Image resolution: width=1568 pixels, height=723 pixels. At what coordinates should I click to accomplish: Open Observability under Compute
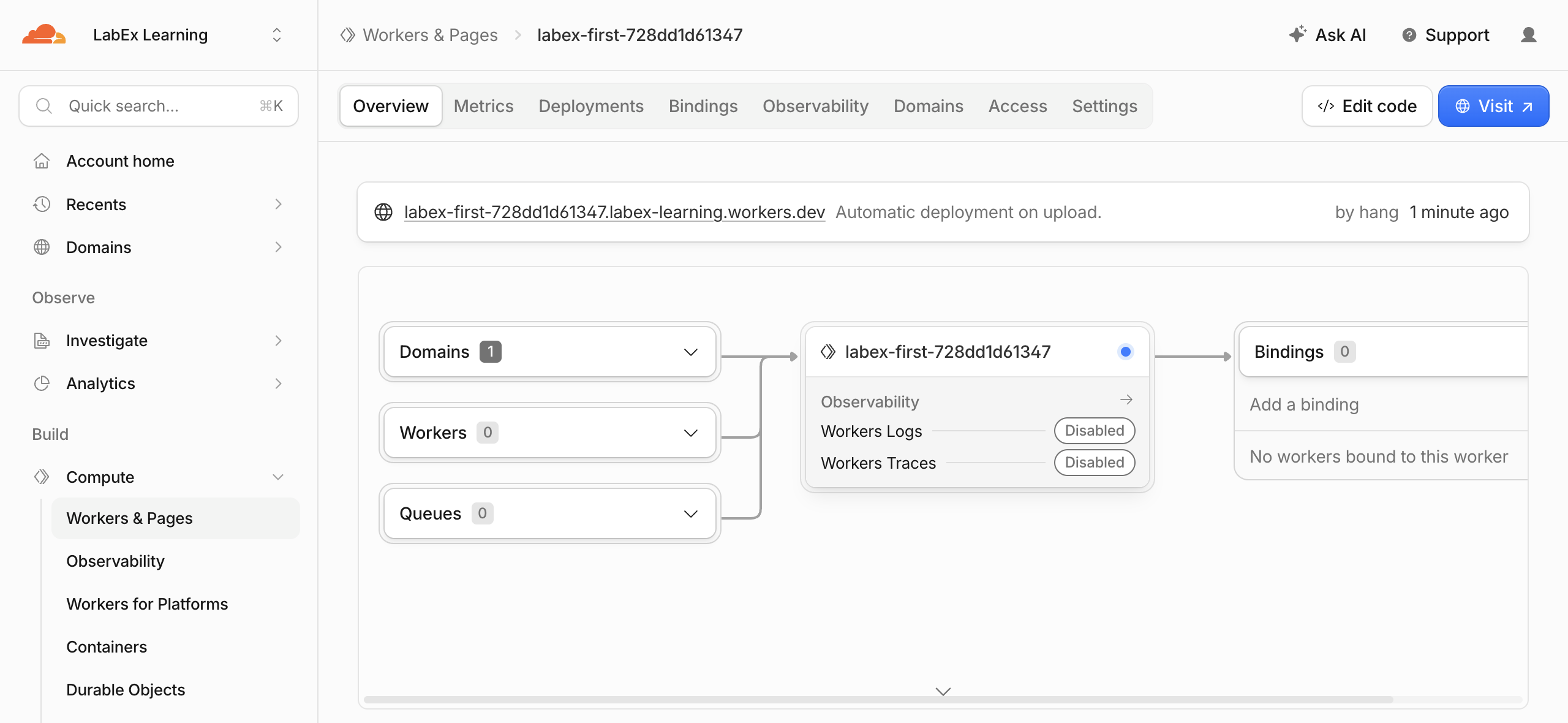[115, 561]
